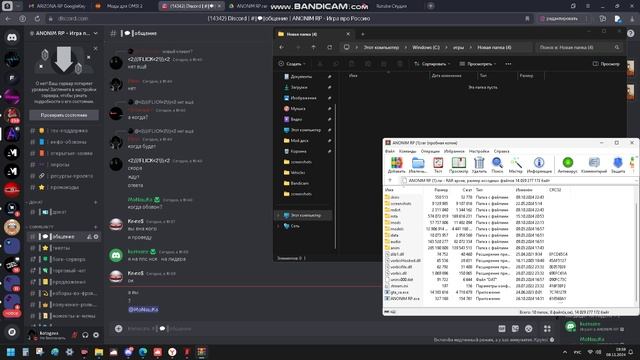Dismiss the server boost notice in Discord
Screen dimensions: 640x360
click(96, 49)
